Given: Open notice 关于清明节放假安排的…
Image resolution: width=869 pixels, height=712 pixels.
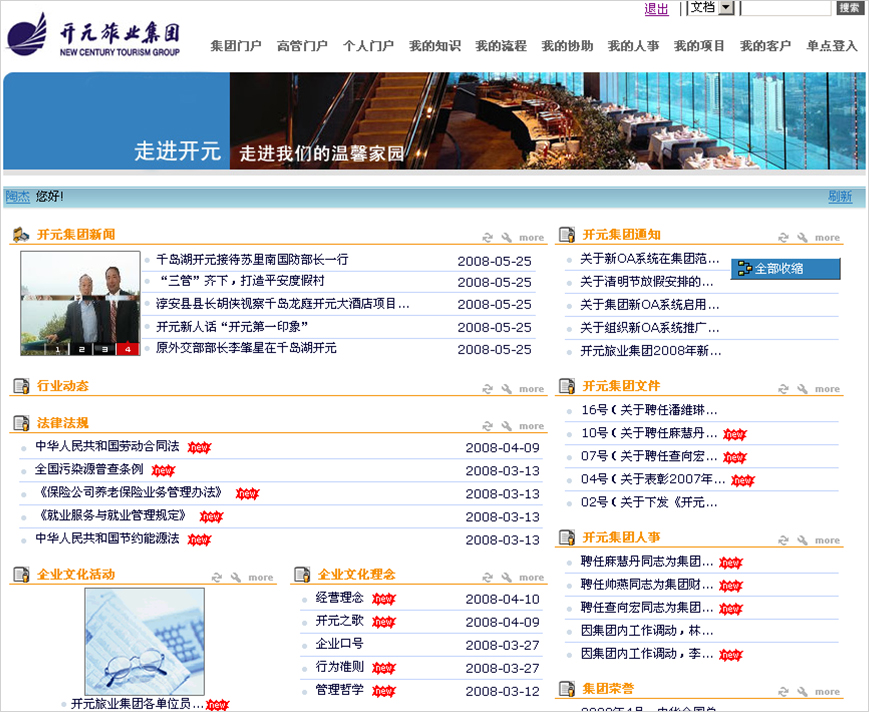Looking at the screenshot, I should click(x=647, y=282).
